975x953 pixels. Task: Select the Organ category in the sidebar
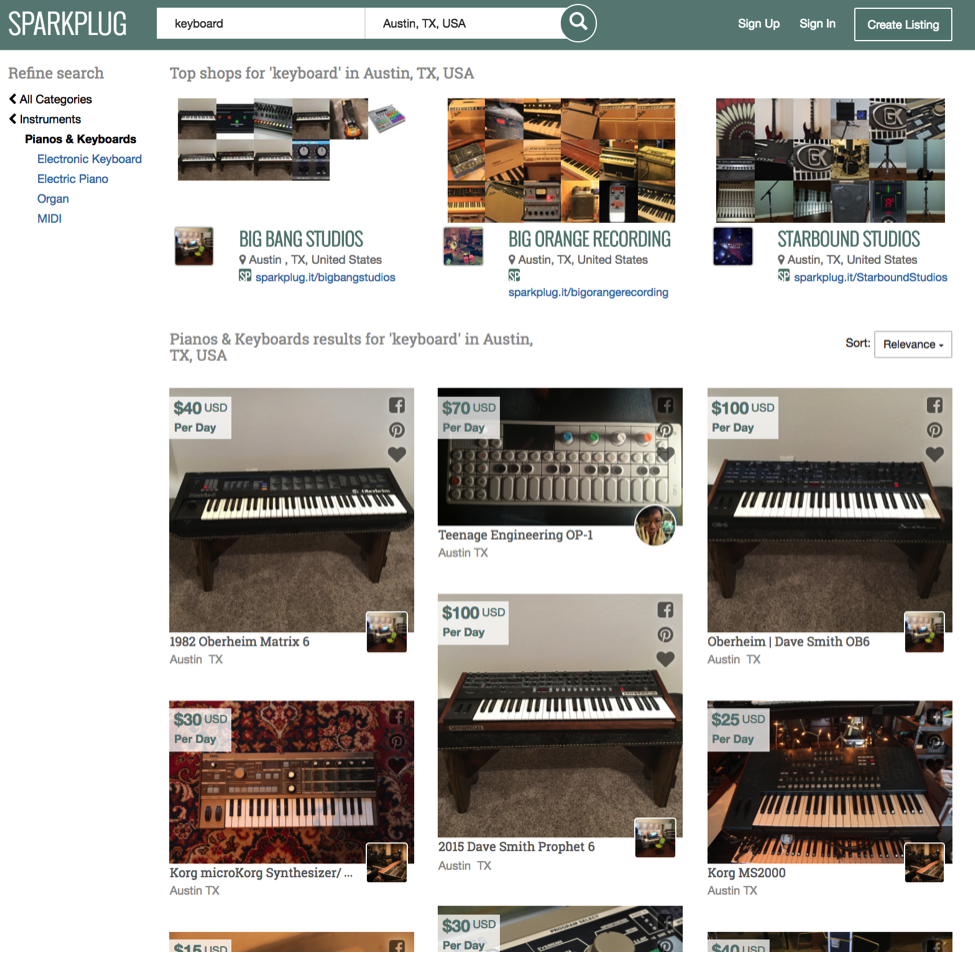pos(52,198)
